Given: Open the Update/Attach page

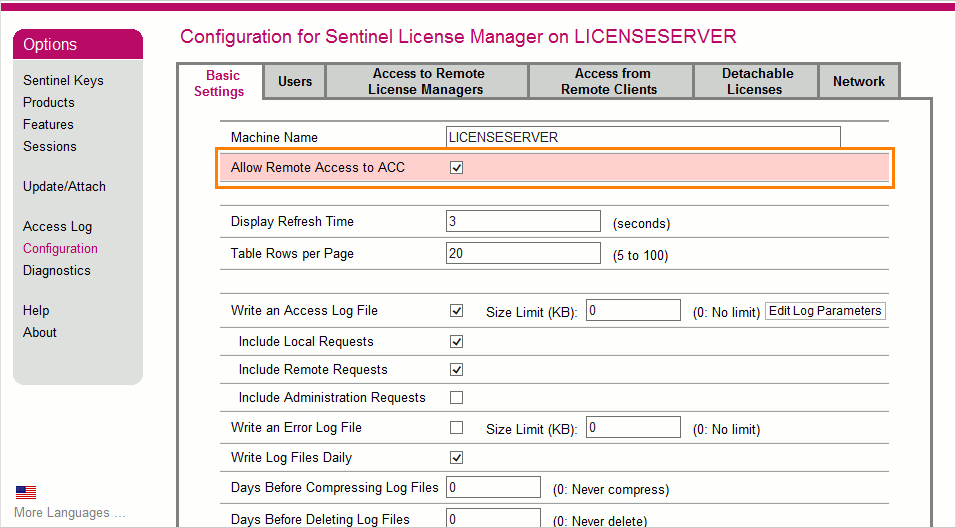Looking at the screenshot, I should (64, 187).
